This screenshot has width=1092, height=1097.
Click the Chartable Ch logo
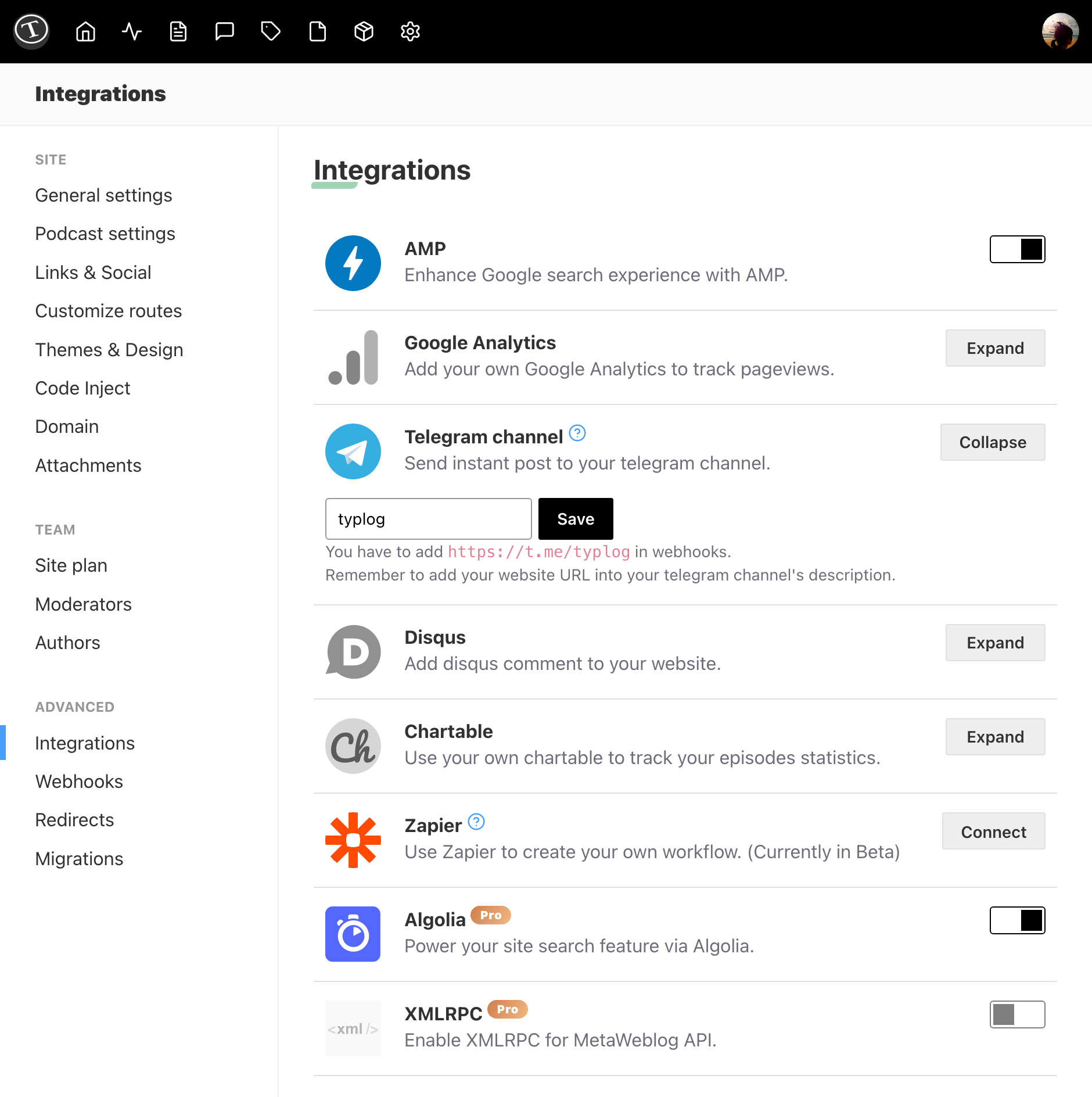353,746
